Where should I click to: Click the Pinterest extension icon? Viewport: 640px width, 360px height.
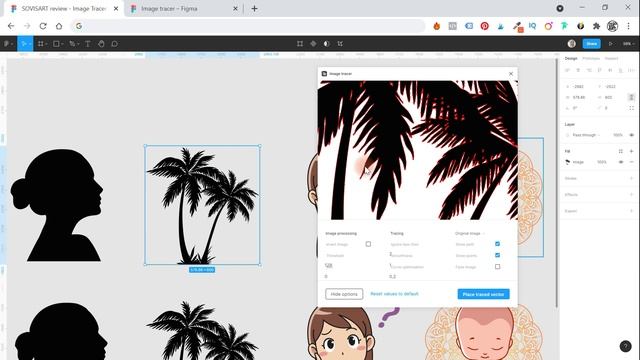[x=484, y=26]
